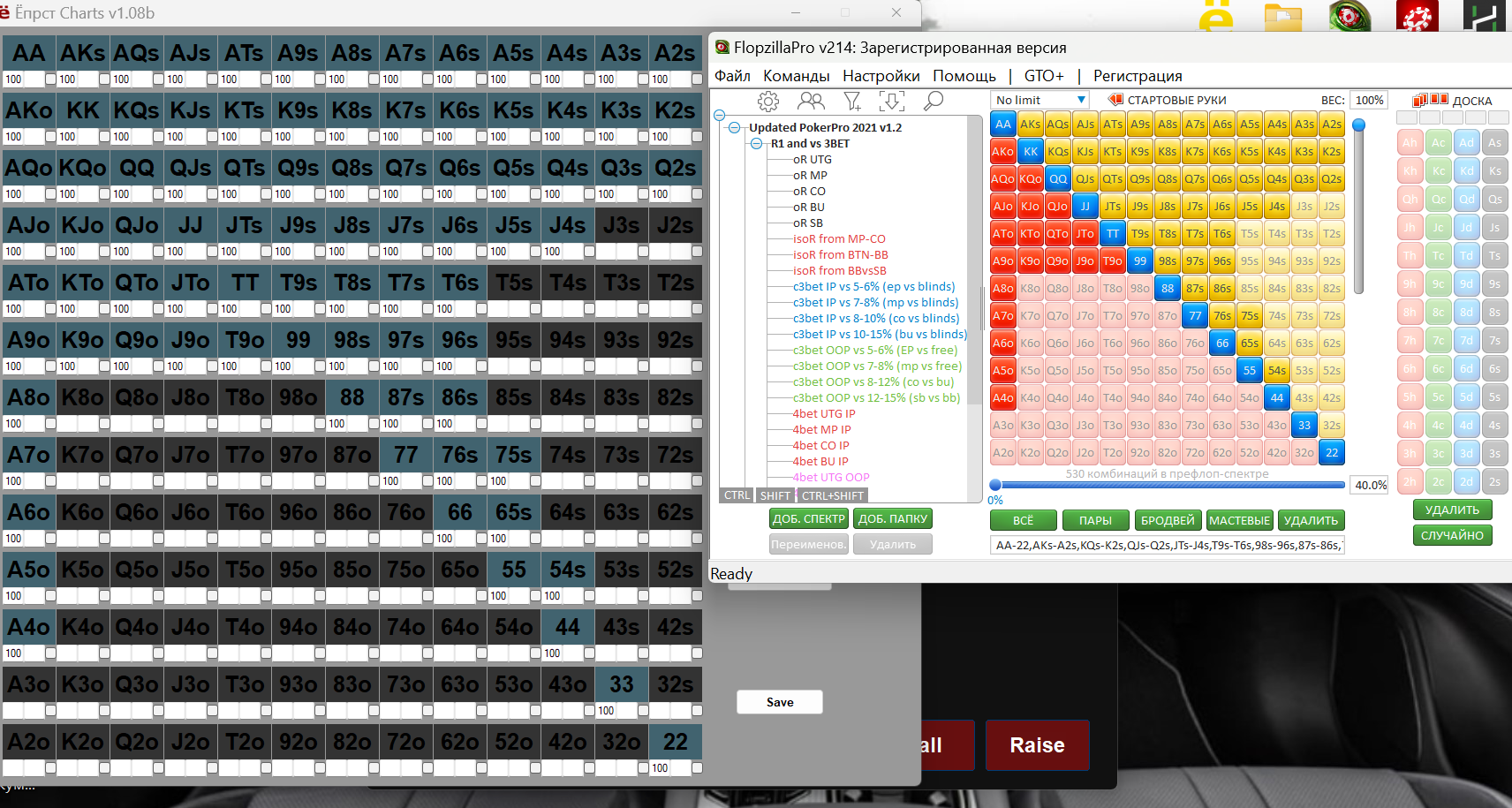This screenshot has width=1512, height=808.
Task: Click the 22 hand cell in Flopzilla matrix
Action: point(1332,453)
